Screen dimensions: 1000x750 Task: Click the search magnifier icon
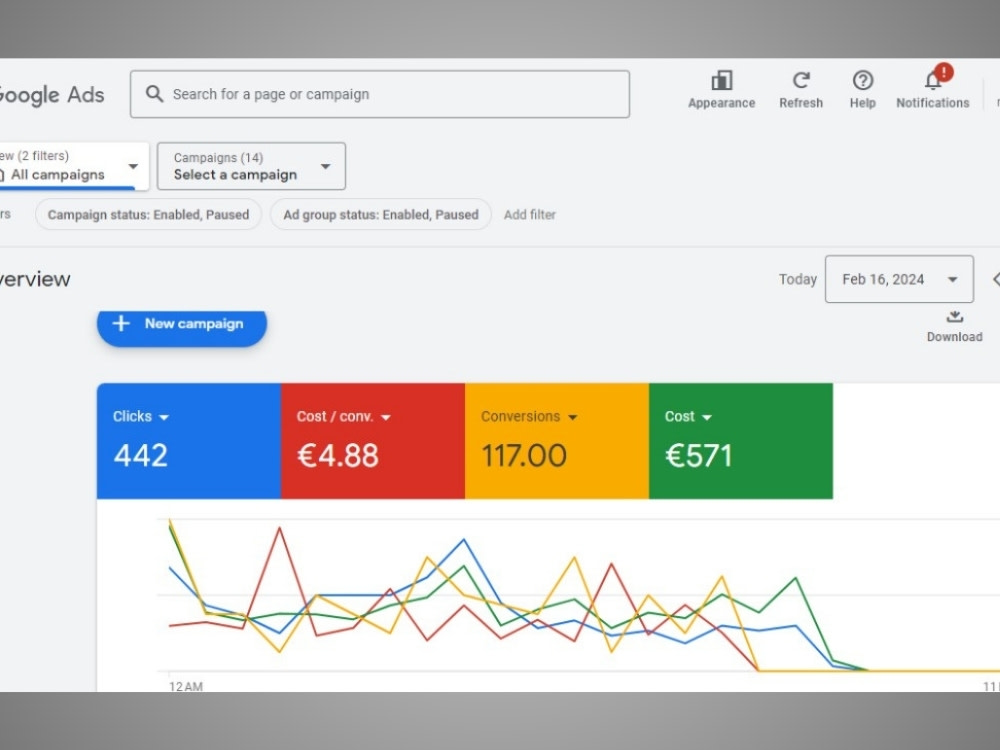[154, 94]
